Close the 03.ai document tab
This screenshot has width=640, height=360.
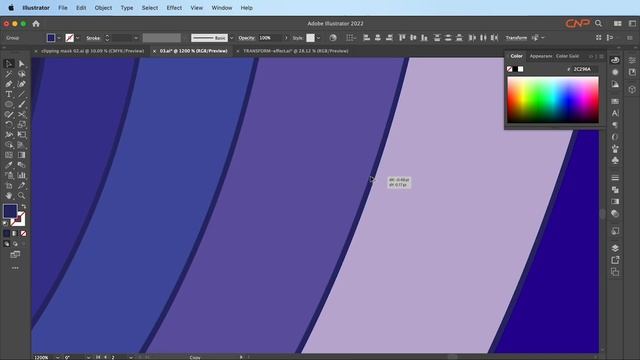154,51
